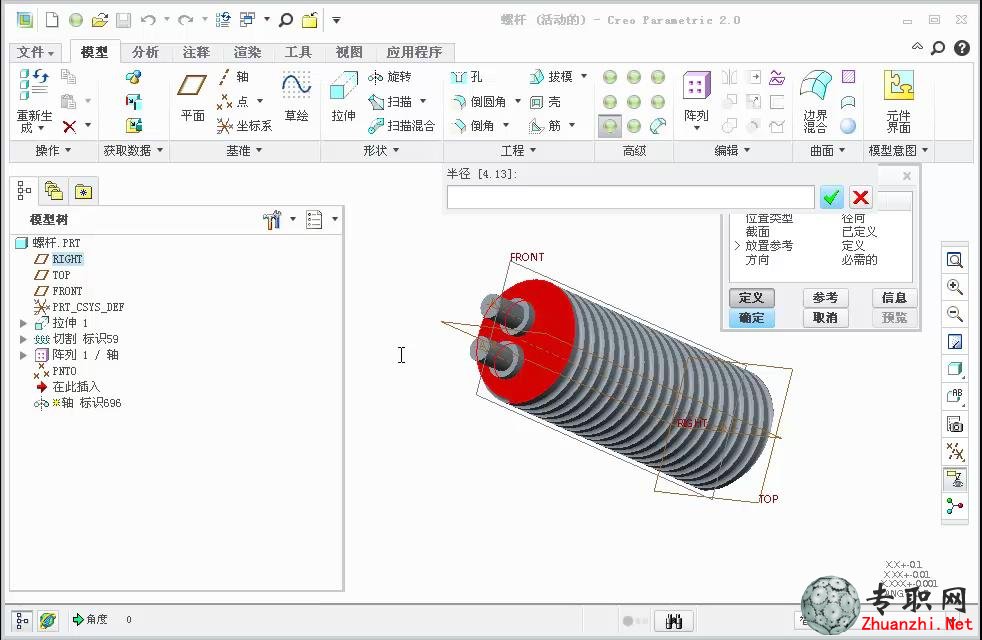The image size is (982, 640).
Task: Click the New file icon
Action: point(52,20)
